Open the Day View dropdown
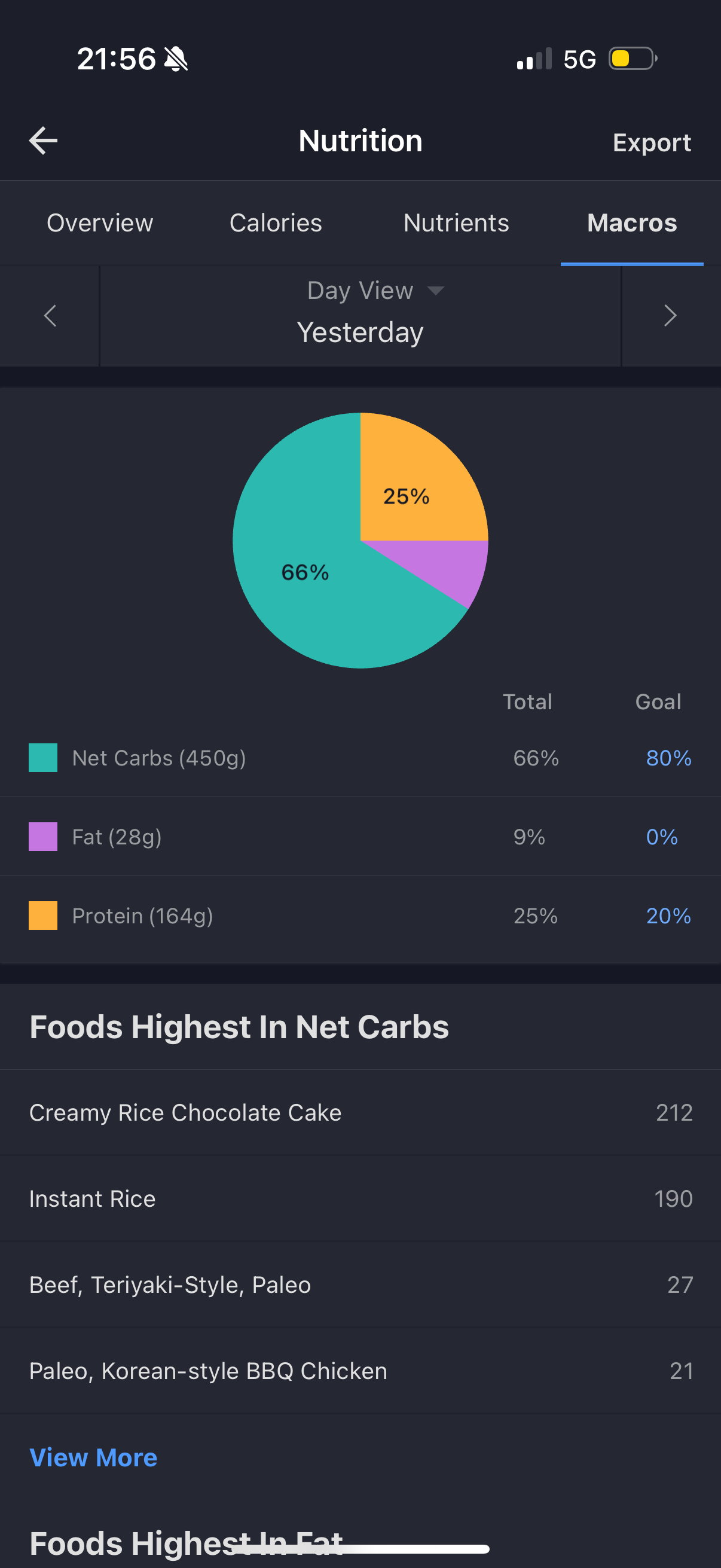The height and width of the screenshot is (1568, 721). click(x=375, y=291)
